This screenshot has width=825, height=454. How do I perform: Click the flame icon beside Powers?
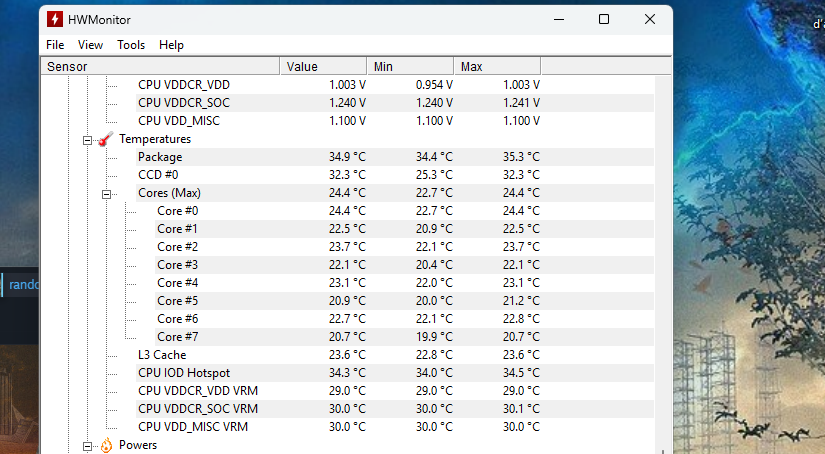click(x=106, y=445)
